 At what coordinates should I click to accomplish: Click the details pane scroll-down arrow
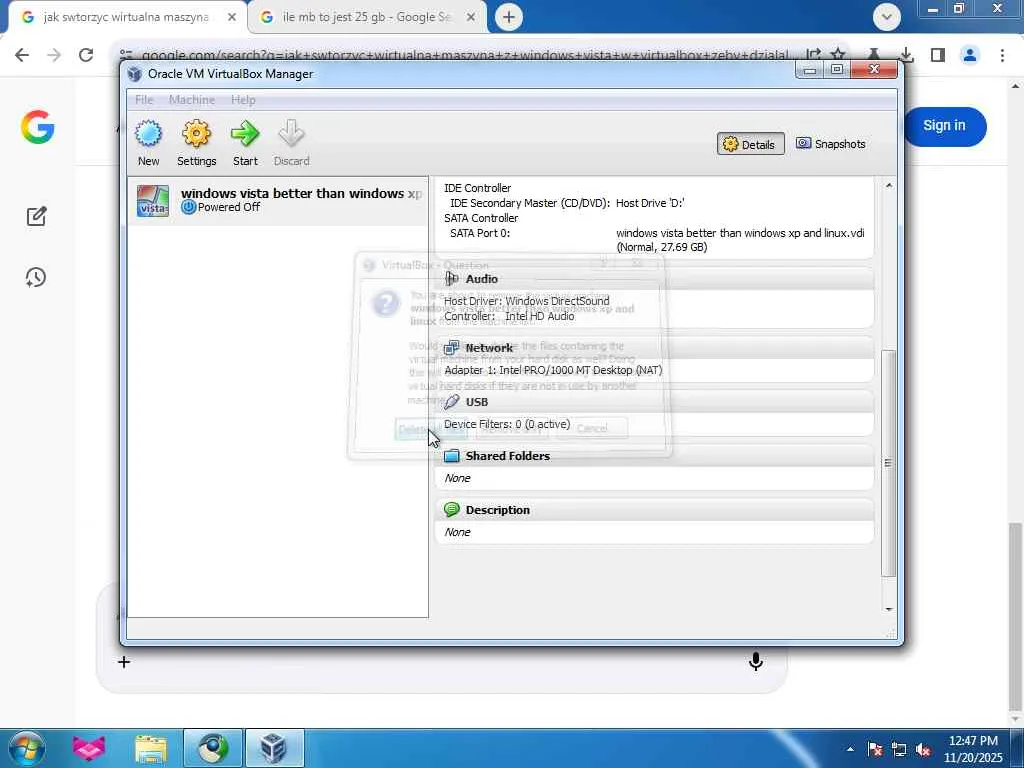pos(889,609)
